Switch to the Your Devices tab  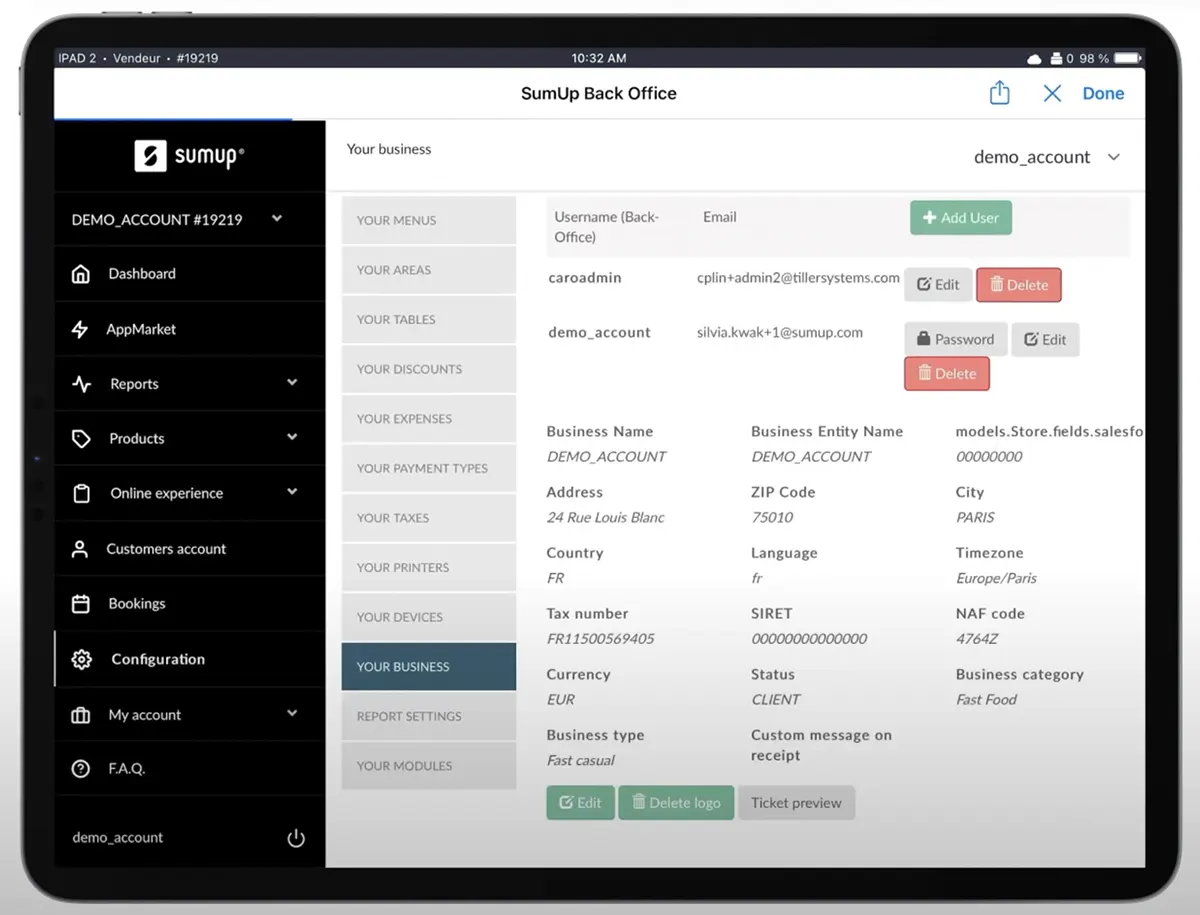[x=429, y=617]
